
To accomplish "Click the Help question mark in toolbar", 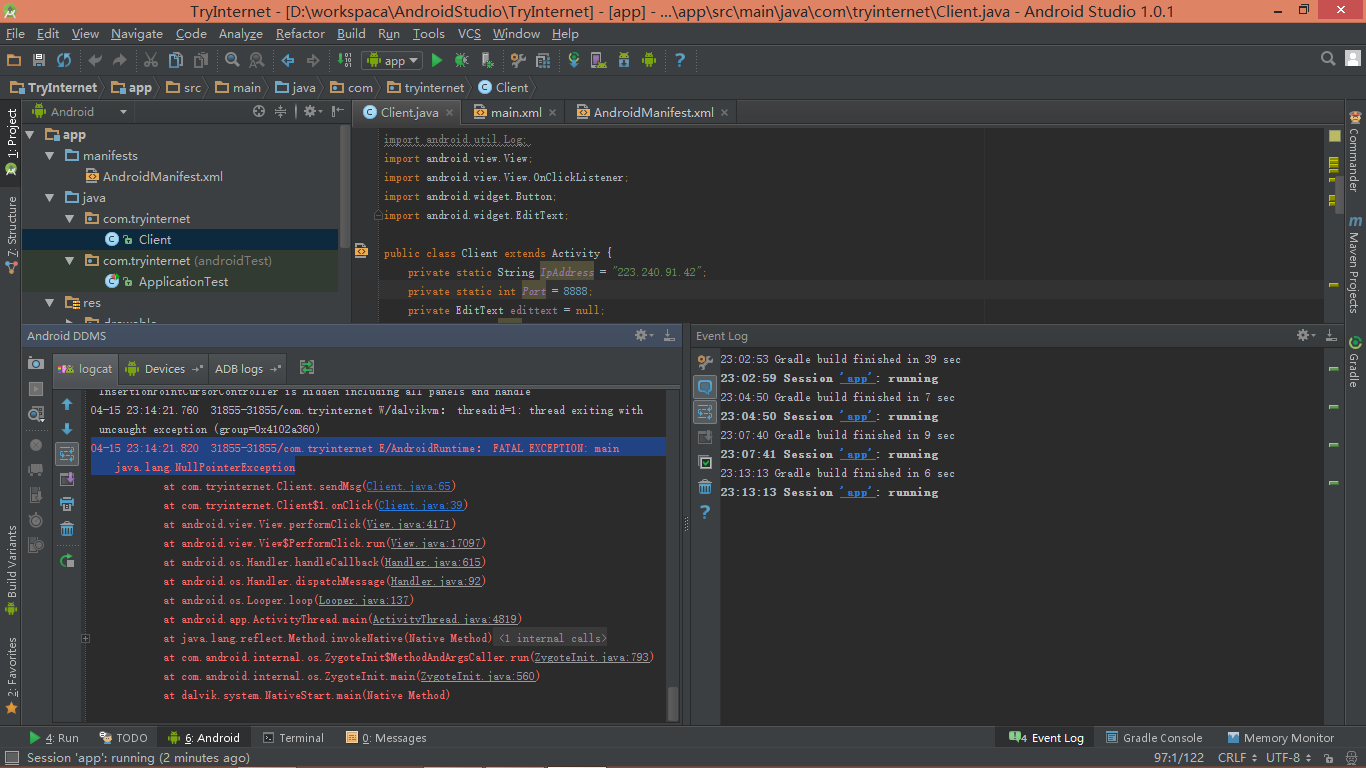I will pos(680,61).
